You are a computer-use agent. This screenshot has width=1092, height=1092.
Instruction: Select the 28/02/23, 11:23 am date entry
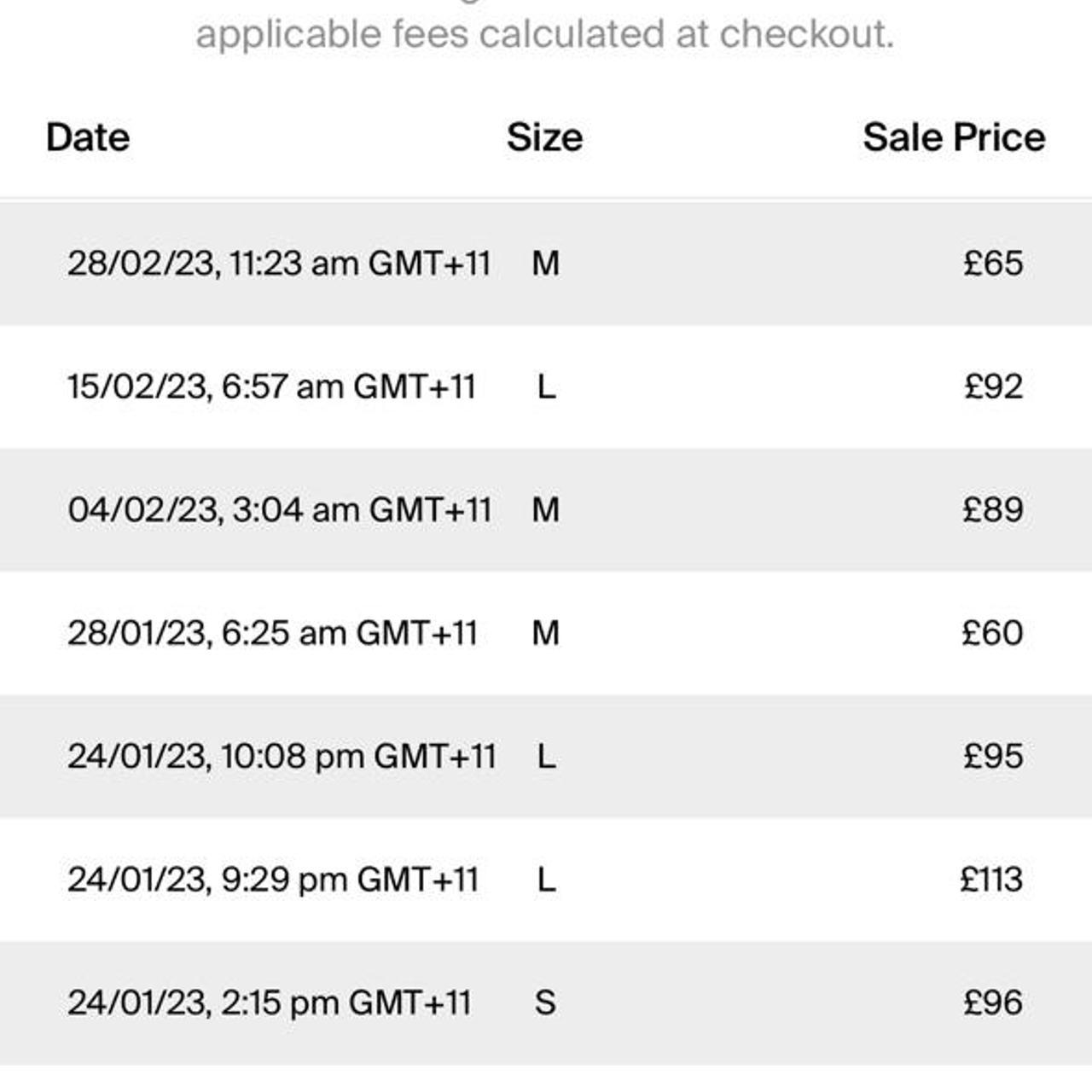click(x=279, y=263)
